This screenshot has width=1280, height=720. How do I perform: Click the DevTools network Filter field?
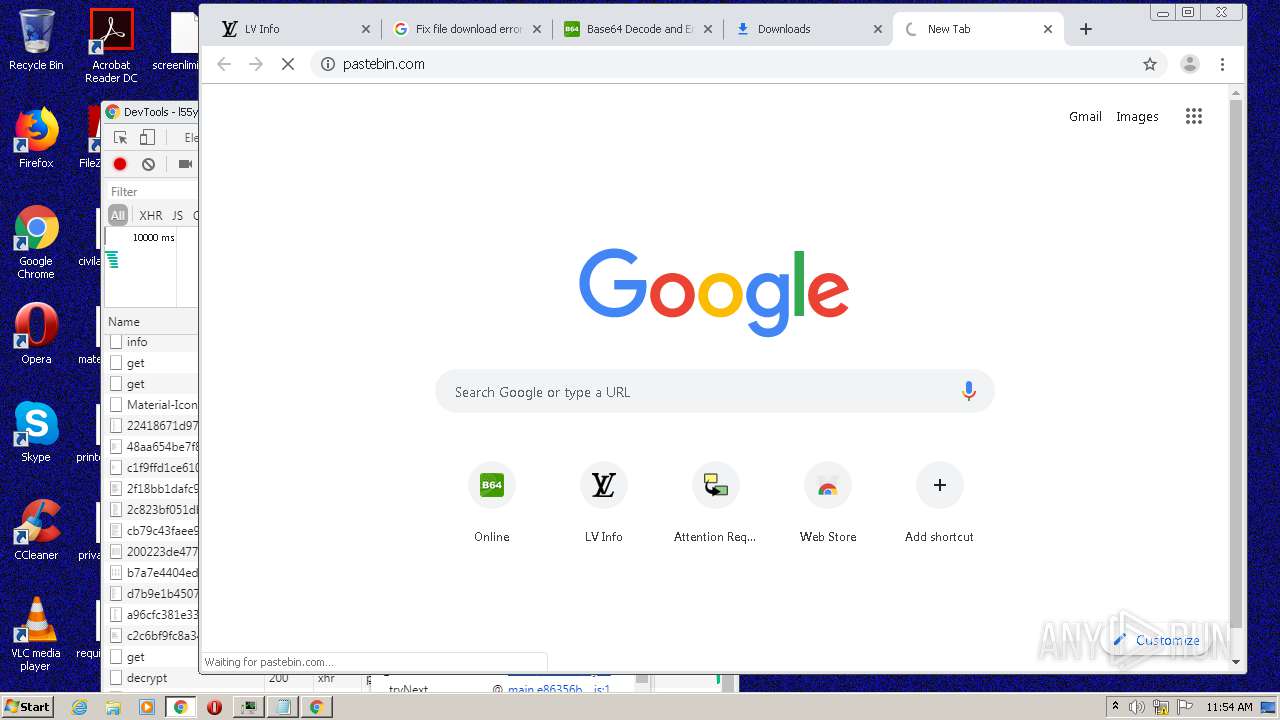pos(152,191)
